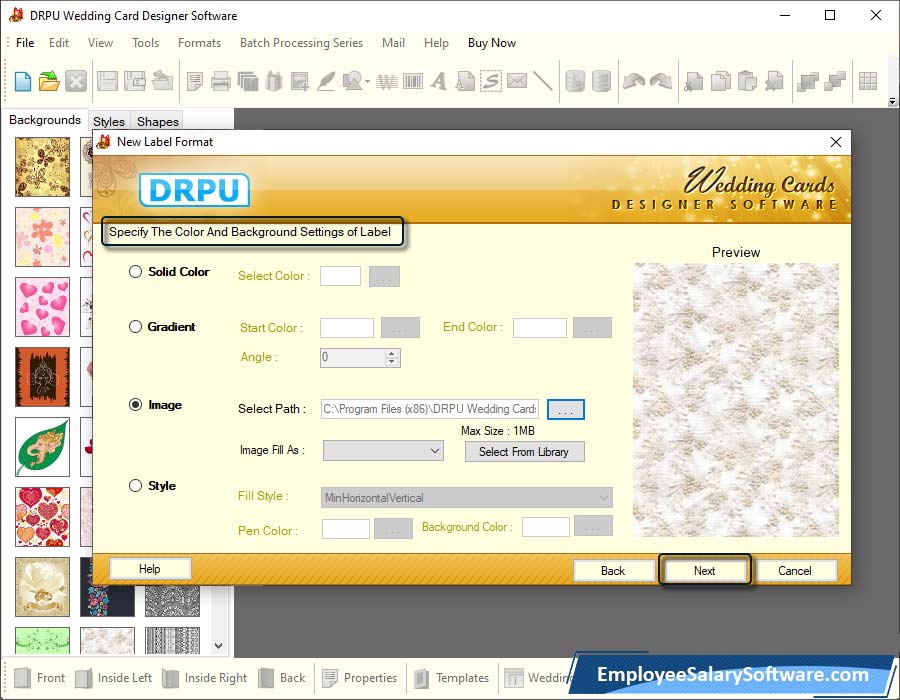
Task: Click the New document toolbar icon
Action: (x=23, y=81)
